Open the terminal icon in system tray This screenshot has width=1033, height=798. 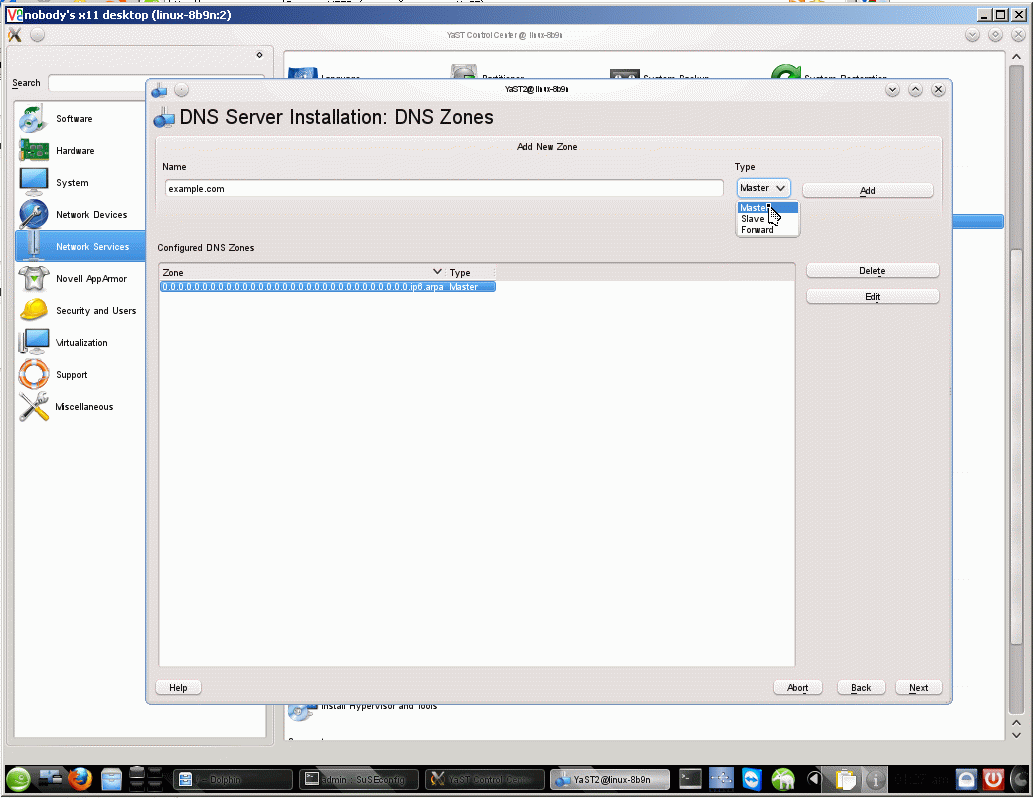[690, 780]
